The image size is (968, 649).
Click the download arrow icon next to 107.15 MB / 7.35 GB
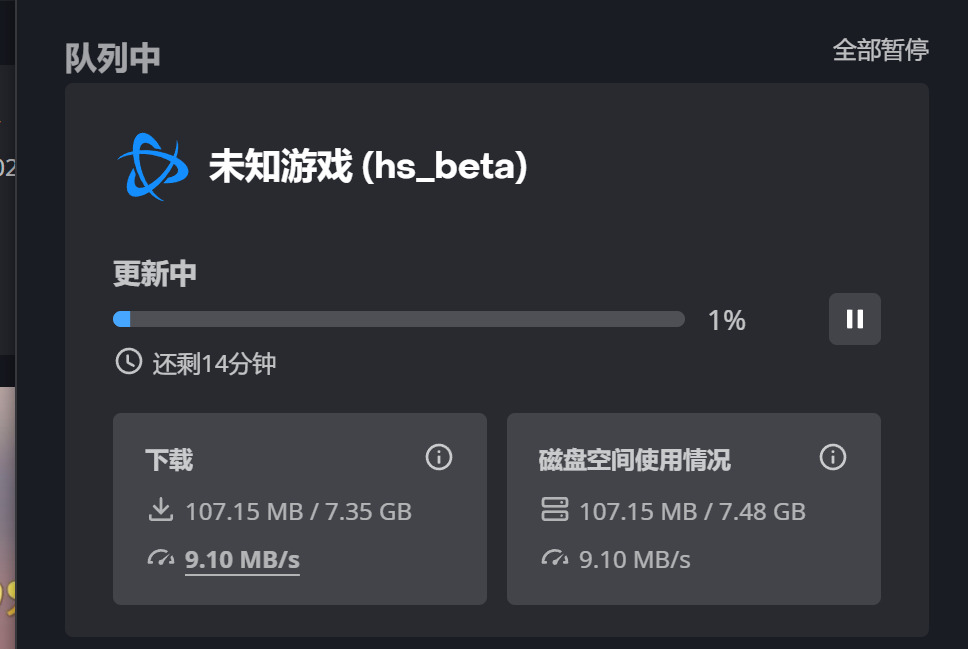click(161, 510)
